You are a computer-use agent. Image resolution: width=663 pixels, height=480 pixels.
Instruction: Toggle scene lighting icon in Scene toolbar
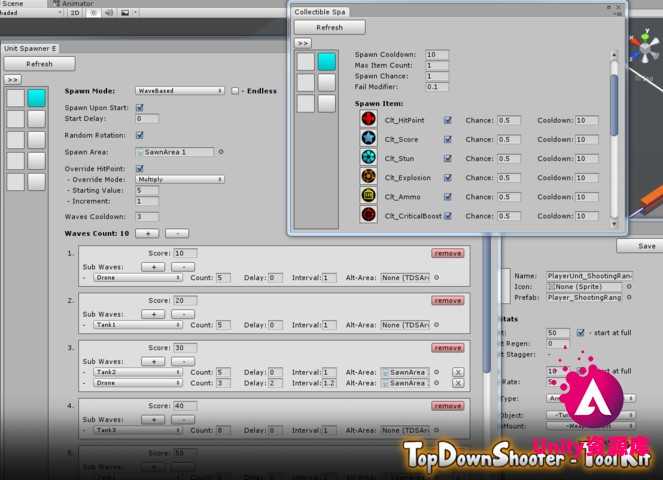[x=93, y=13]
